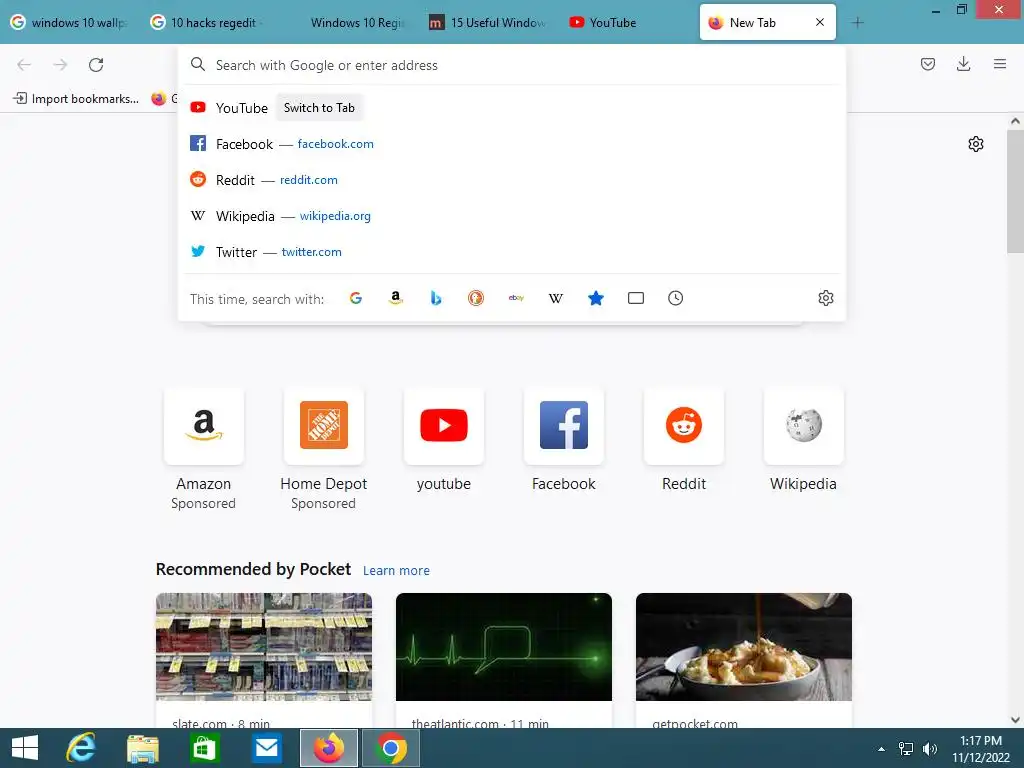Click the back navigation arrow
Viewport: 1024px width, 768px height.
24,65
